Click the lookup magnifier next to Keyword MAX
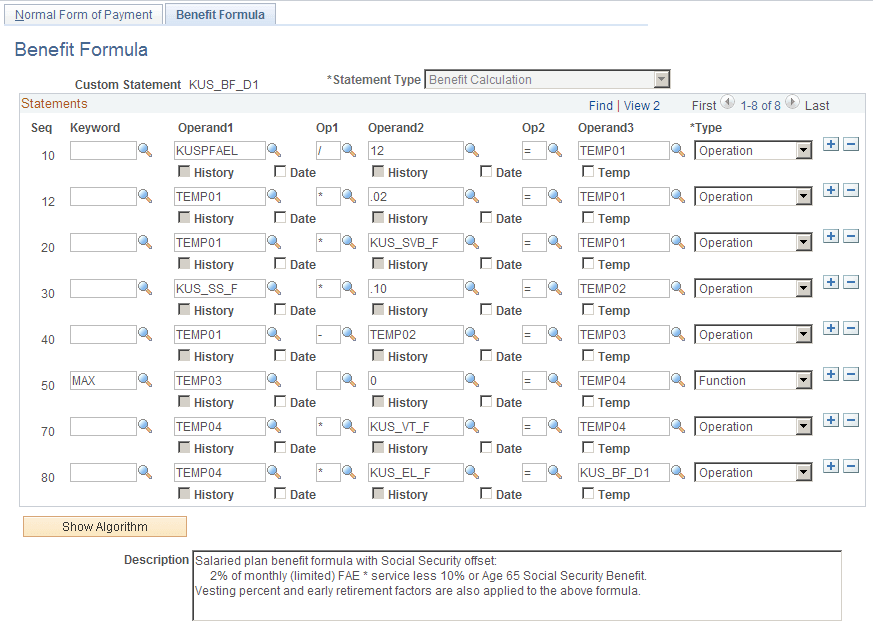 click(x=145, y=380)
